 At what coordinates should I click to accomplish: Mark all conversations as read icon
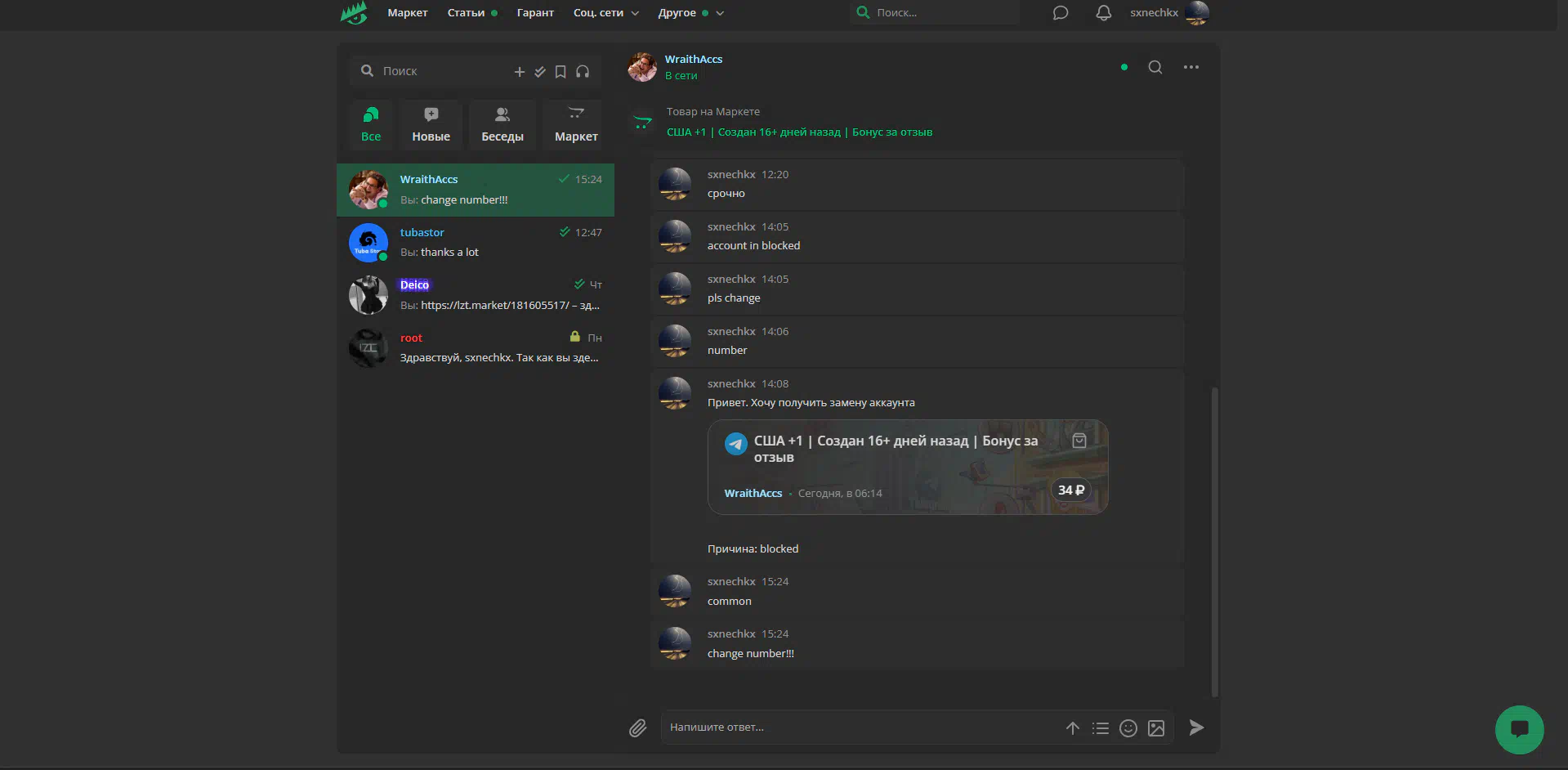pos(540,72)
